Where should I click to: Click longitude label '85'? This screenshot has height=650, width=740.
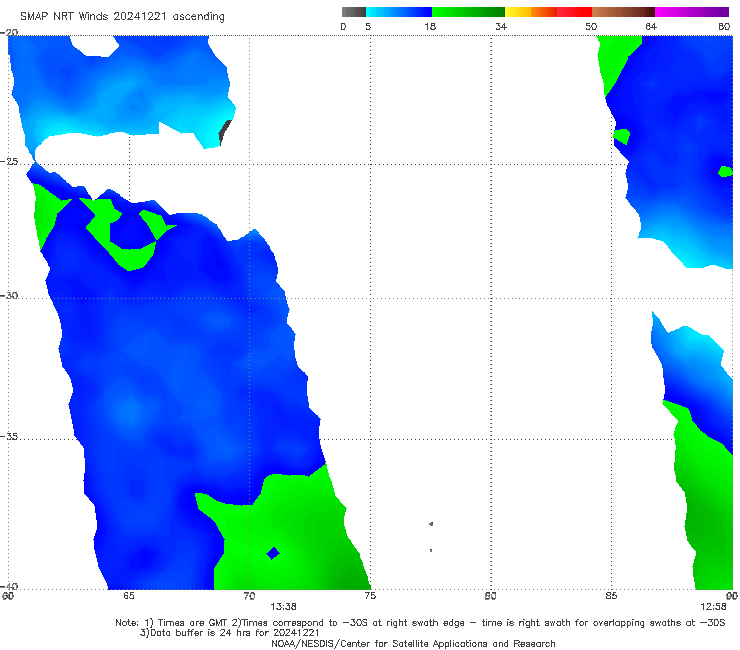(x=611, y=596)
